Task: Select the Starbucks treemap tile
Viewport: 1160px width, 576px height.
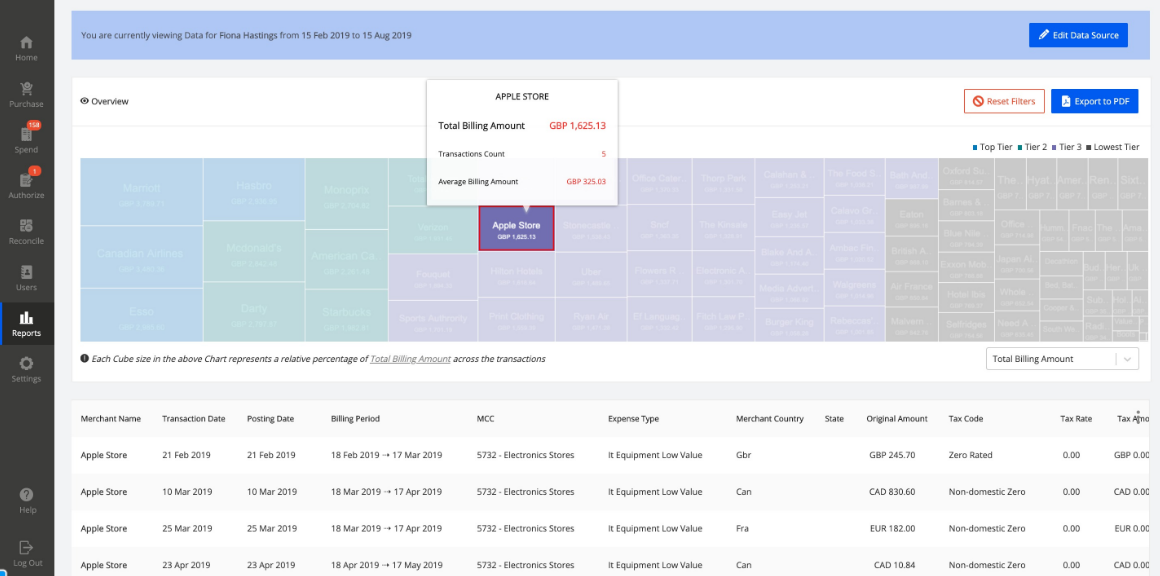Action: pyautogui.click(x=346, y=316)
